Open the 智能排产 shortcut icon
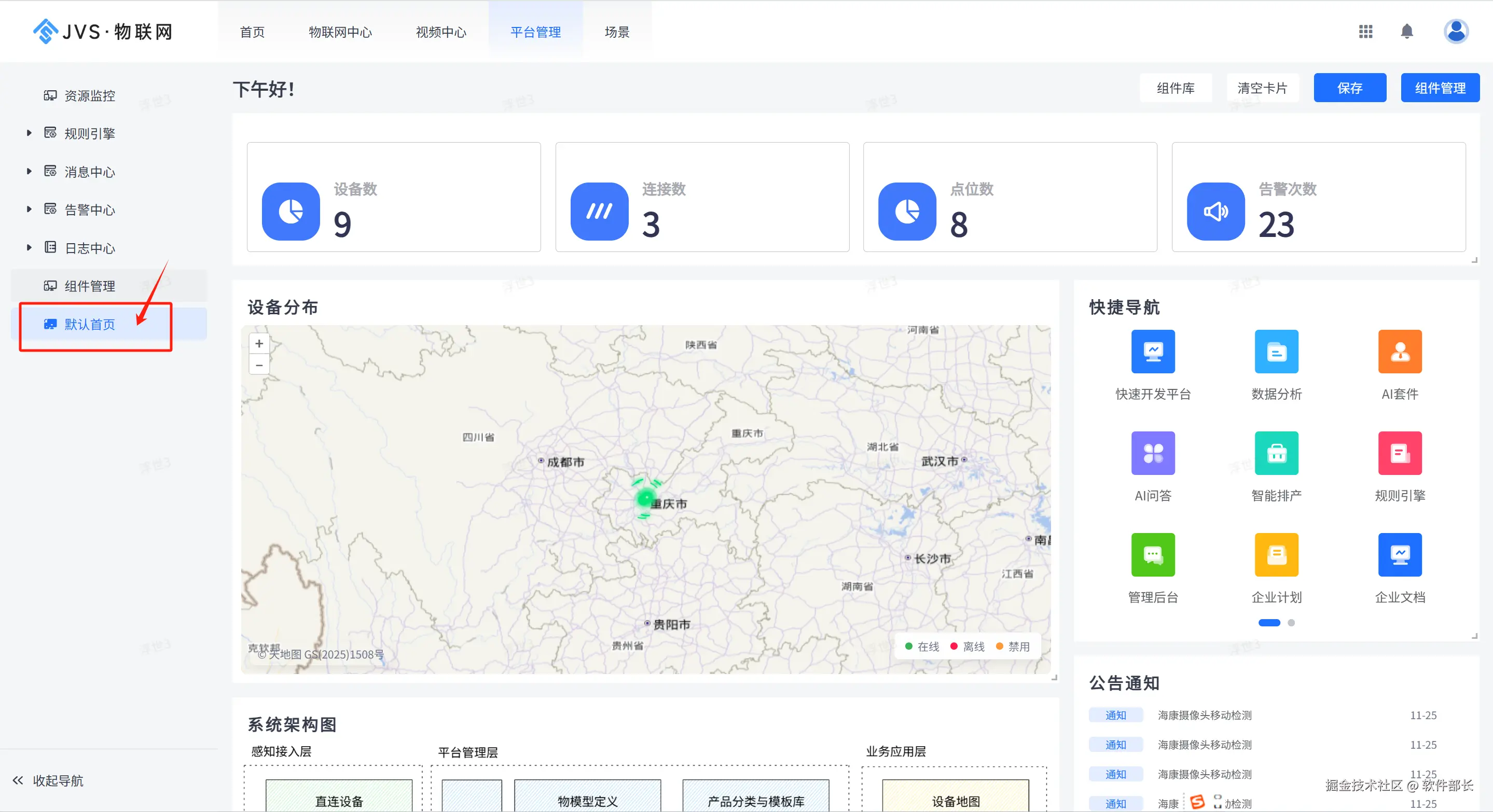 coord(1276,453)
